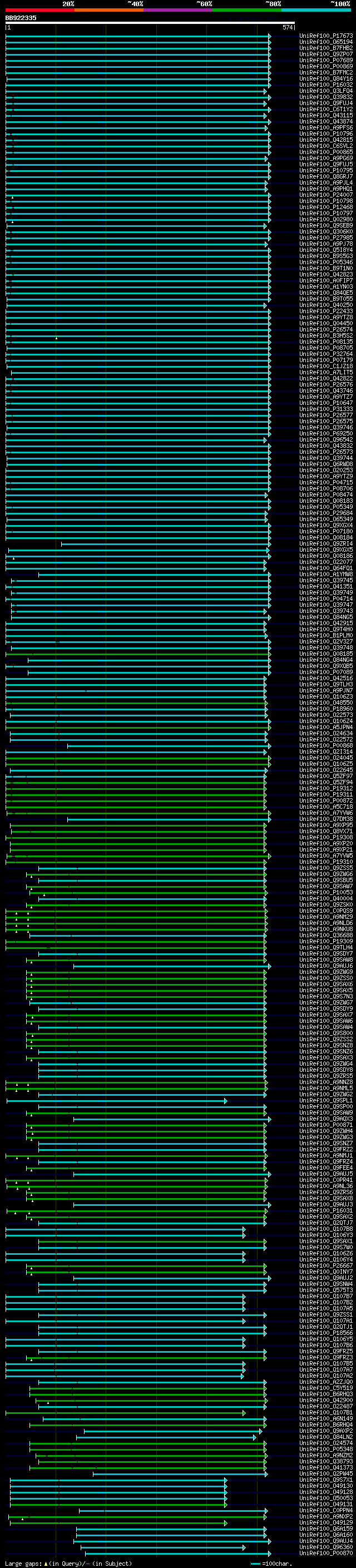Select the UniRef100_Q40004 label
356x1568 pixels.
point(326,898)
